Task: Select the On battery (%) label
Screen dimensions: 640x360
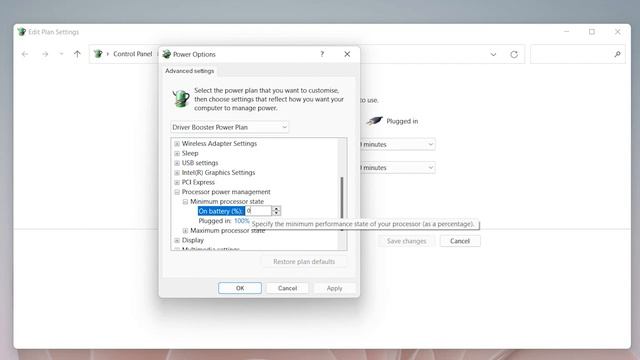Action: coord(221,211)
